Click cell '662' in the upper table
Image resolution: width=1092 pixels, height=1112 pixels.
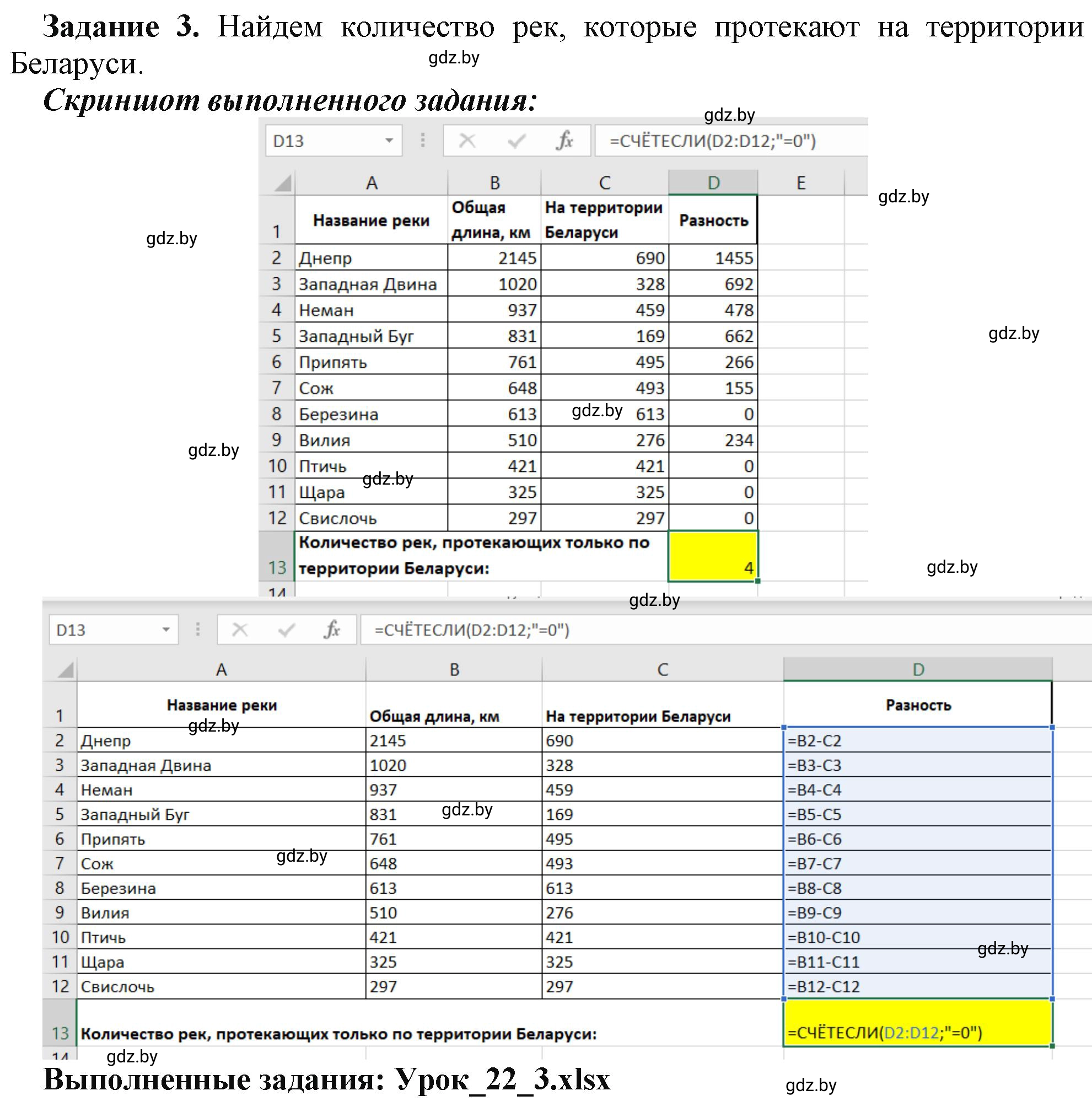(713, 336)
